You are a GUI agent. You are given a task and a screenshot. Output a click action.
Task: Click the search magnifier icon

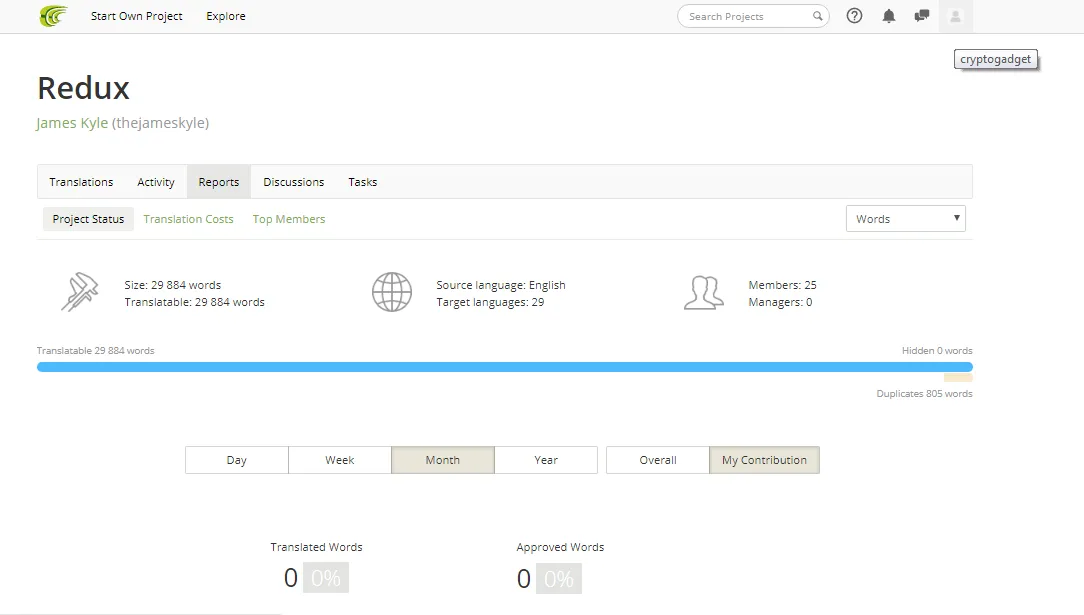817,16
